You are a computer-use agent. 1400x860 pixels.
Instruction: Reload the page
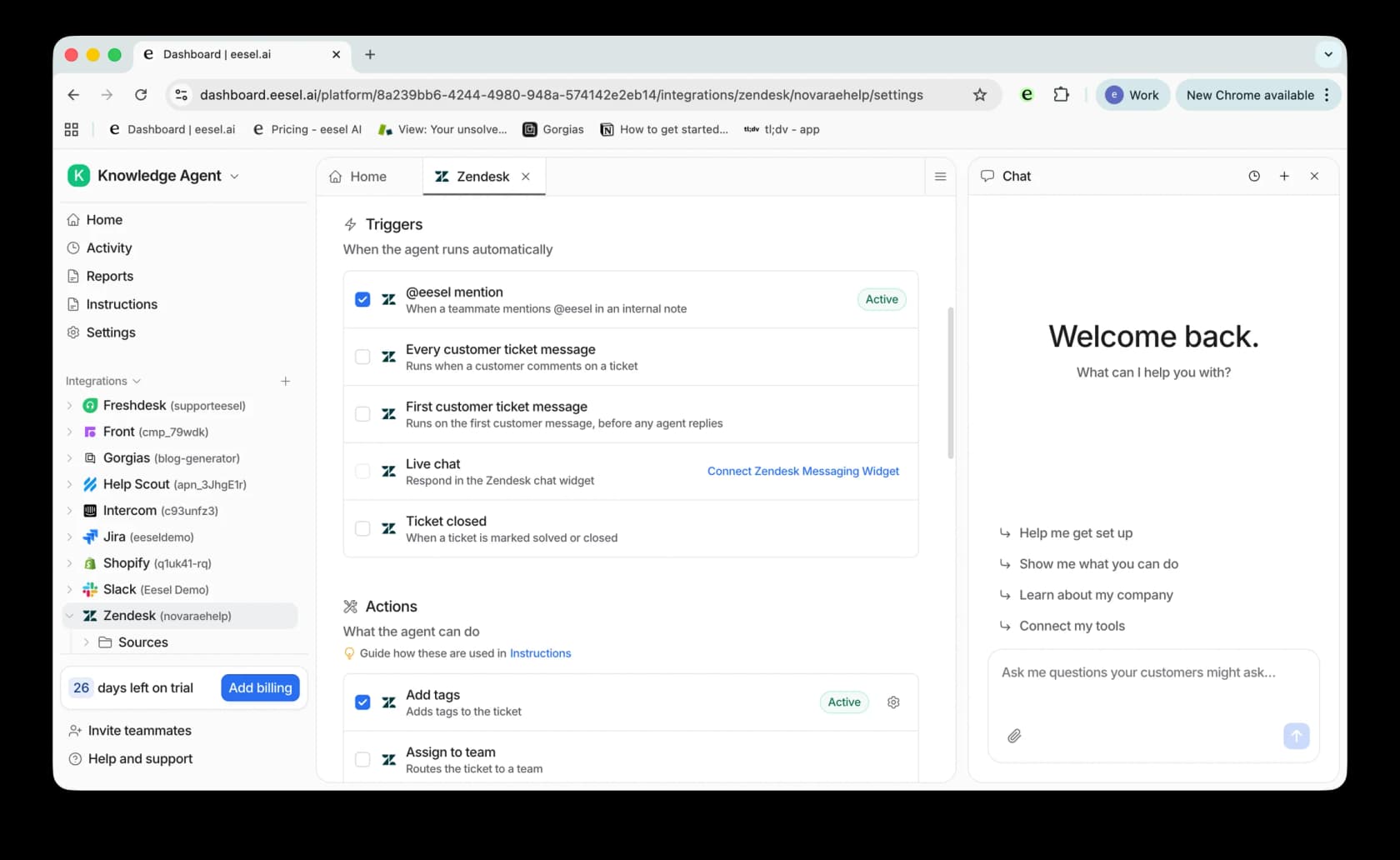pos(141,95)
